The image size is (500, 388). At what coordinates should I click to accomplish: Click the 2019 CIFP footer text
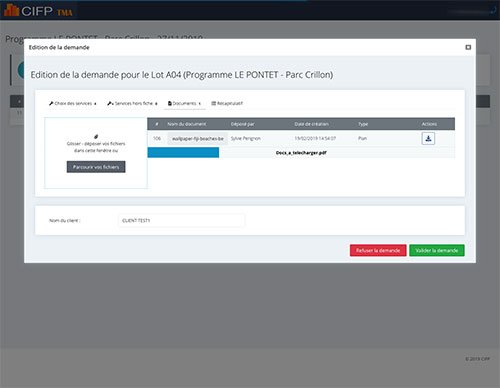(477, 359)
